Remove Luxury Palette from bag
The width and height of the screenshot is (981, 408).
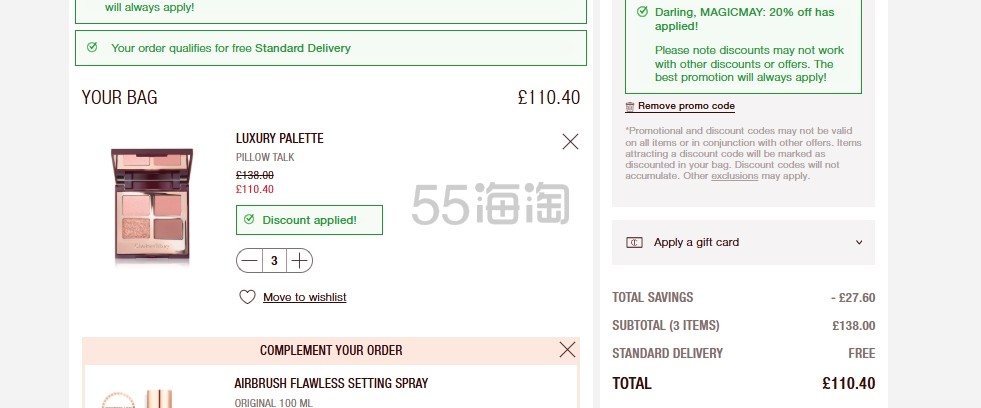point(570,142)
